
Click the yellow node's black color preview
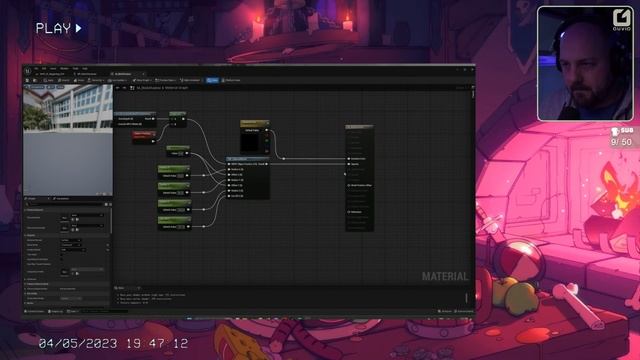pos(250,142)
